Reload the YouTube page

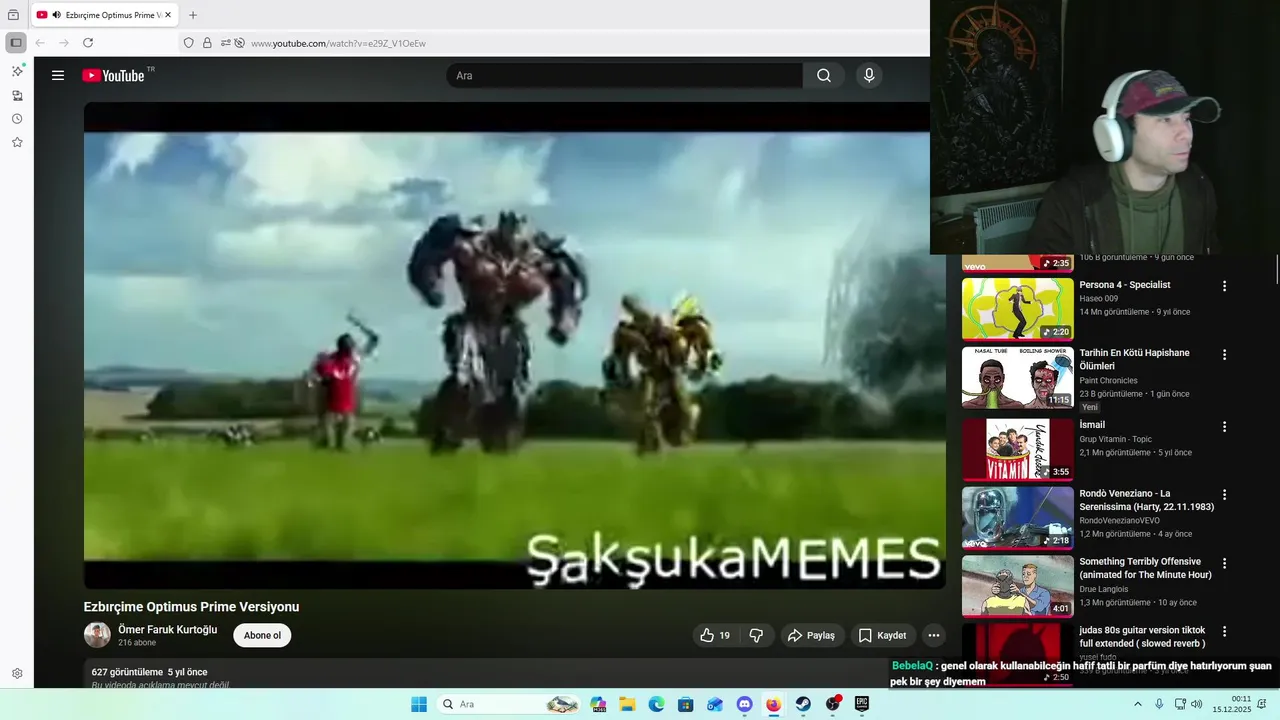[88, 43]
